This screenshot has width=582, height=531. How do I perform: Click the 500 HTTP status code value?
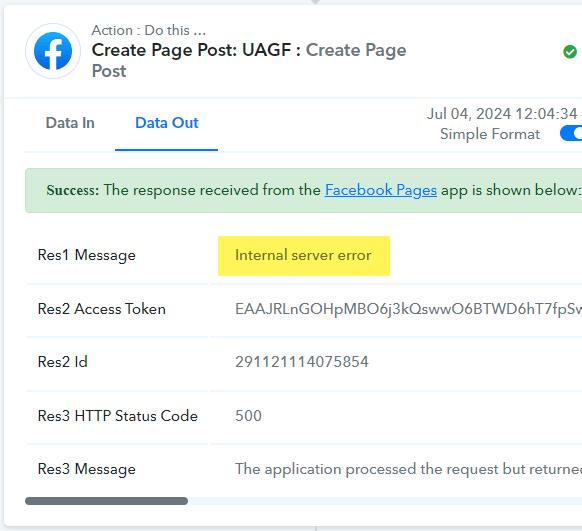click(248, 416)
